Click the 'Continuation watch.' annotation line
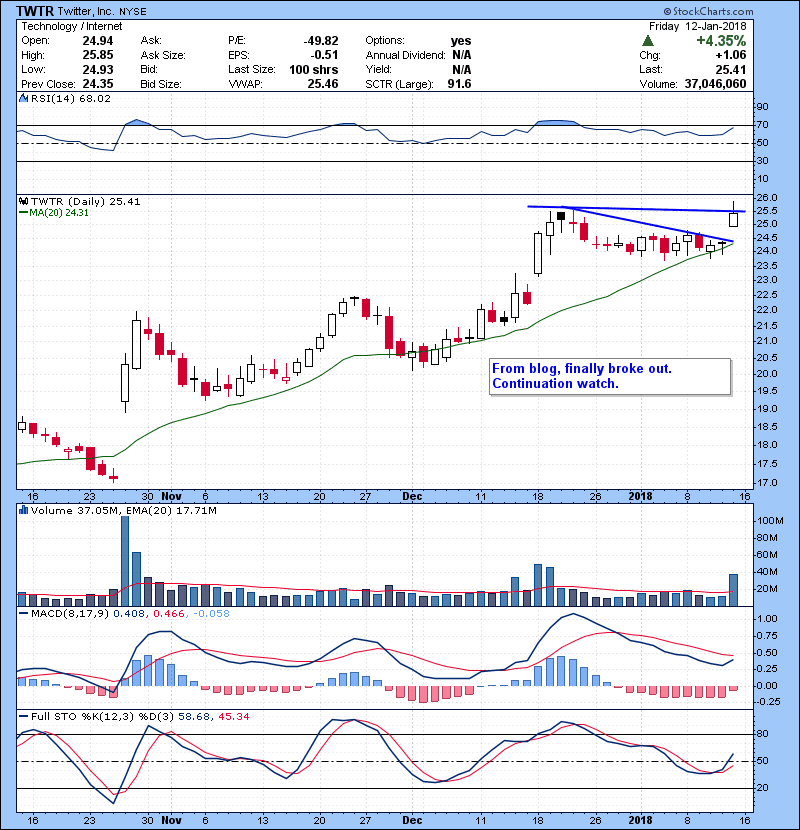Screen dimensions: 800x830 555,383
